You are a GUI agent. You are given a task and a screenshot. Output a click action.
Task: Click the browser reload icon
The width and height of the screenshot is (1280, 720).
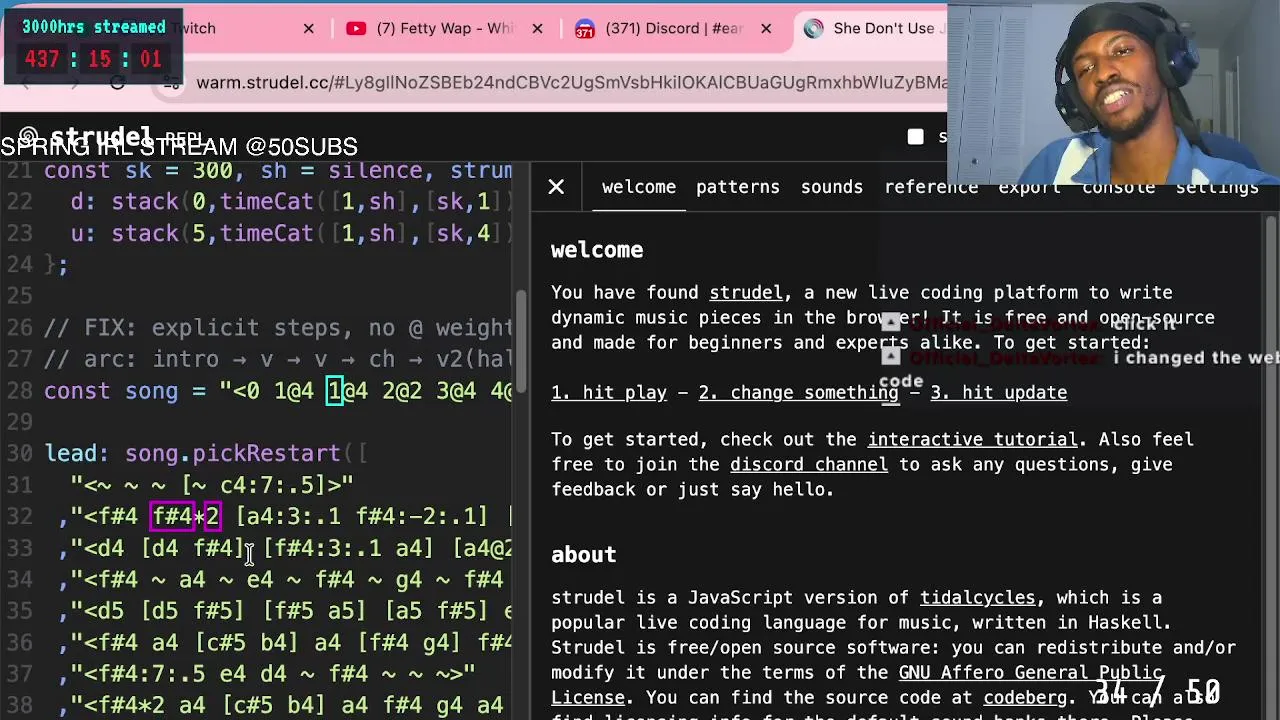117,82
